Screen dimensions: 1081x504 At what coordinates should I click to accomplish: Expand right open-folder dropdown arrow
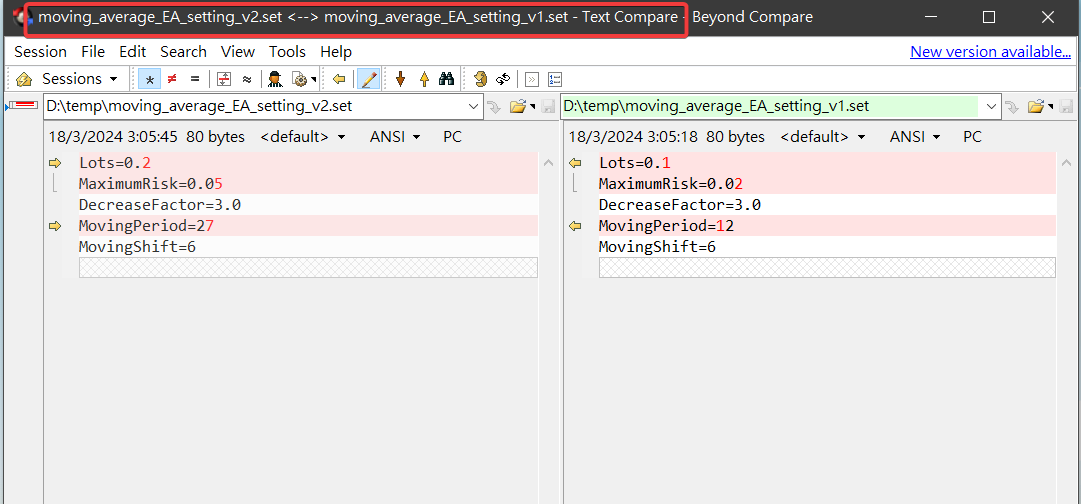(1050, 106)
